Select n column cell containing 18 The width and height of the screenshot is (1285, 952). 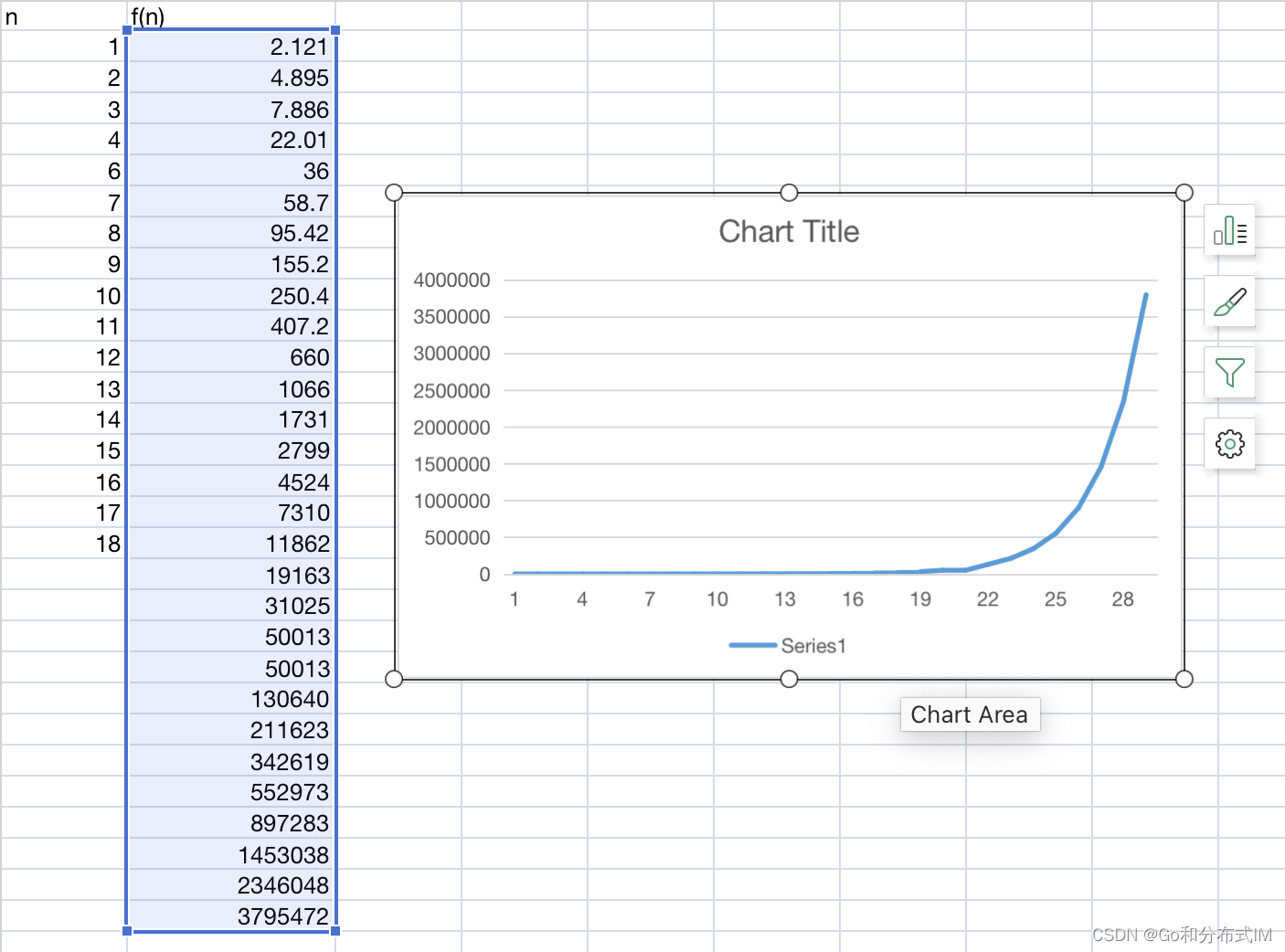click(64, 544)
